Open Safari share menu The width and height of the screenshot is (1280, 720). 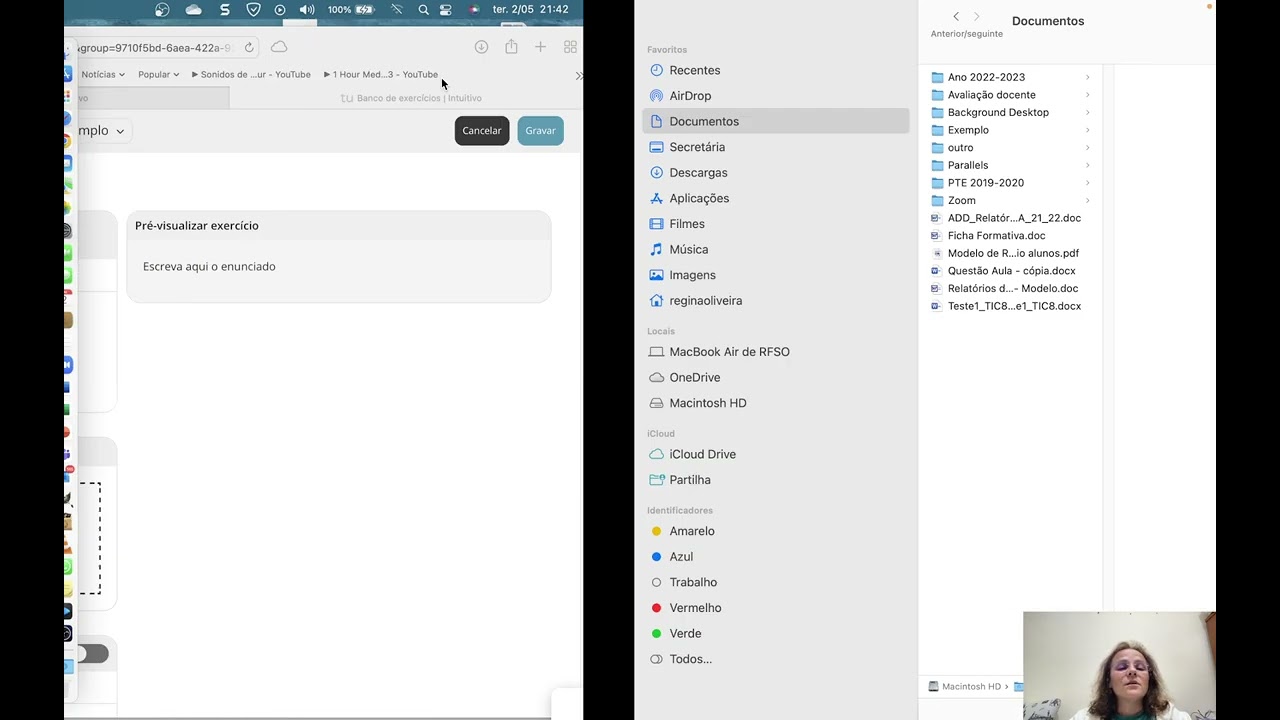pyautogui.click(x=511, y=47)
